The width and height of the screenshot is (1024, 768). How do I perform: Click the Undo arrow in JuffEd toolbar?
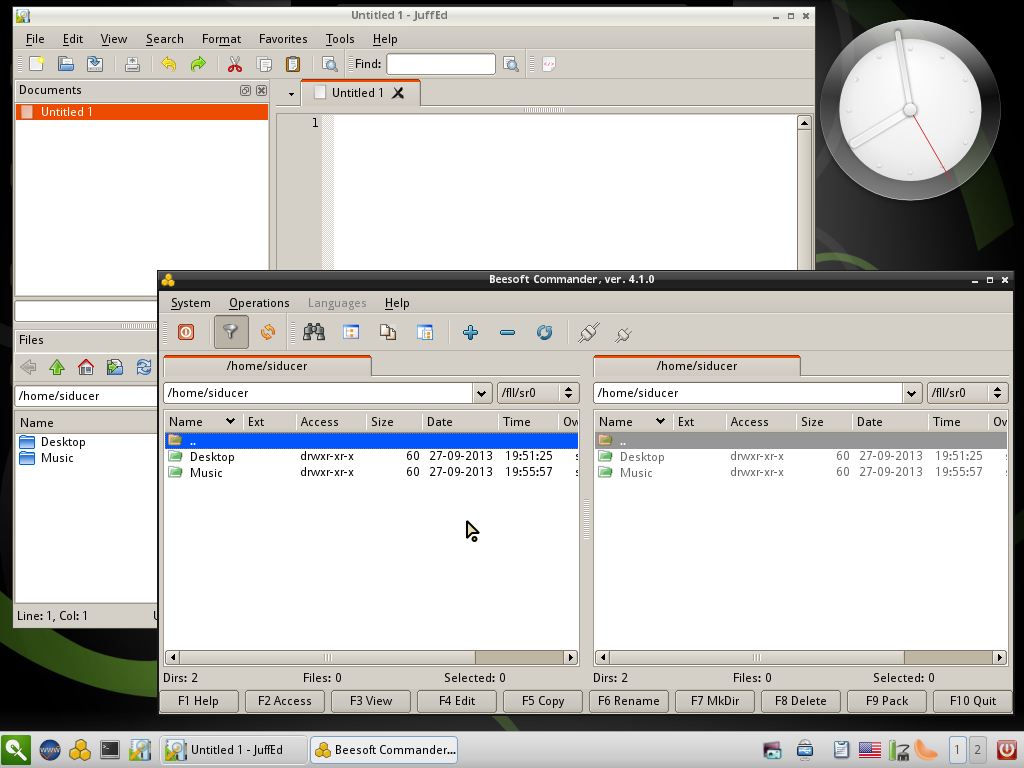click(x=168, y=63)
